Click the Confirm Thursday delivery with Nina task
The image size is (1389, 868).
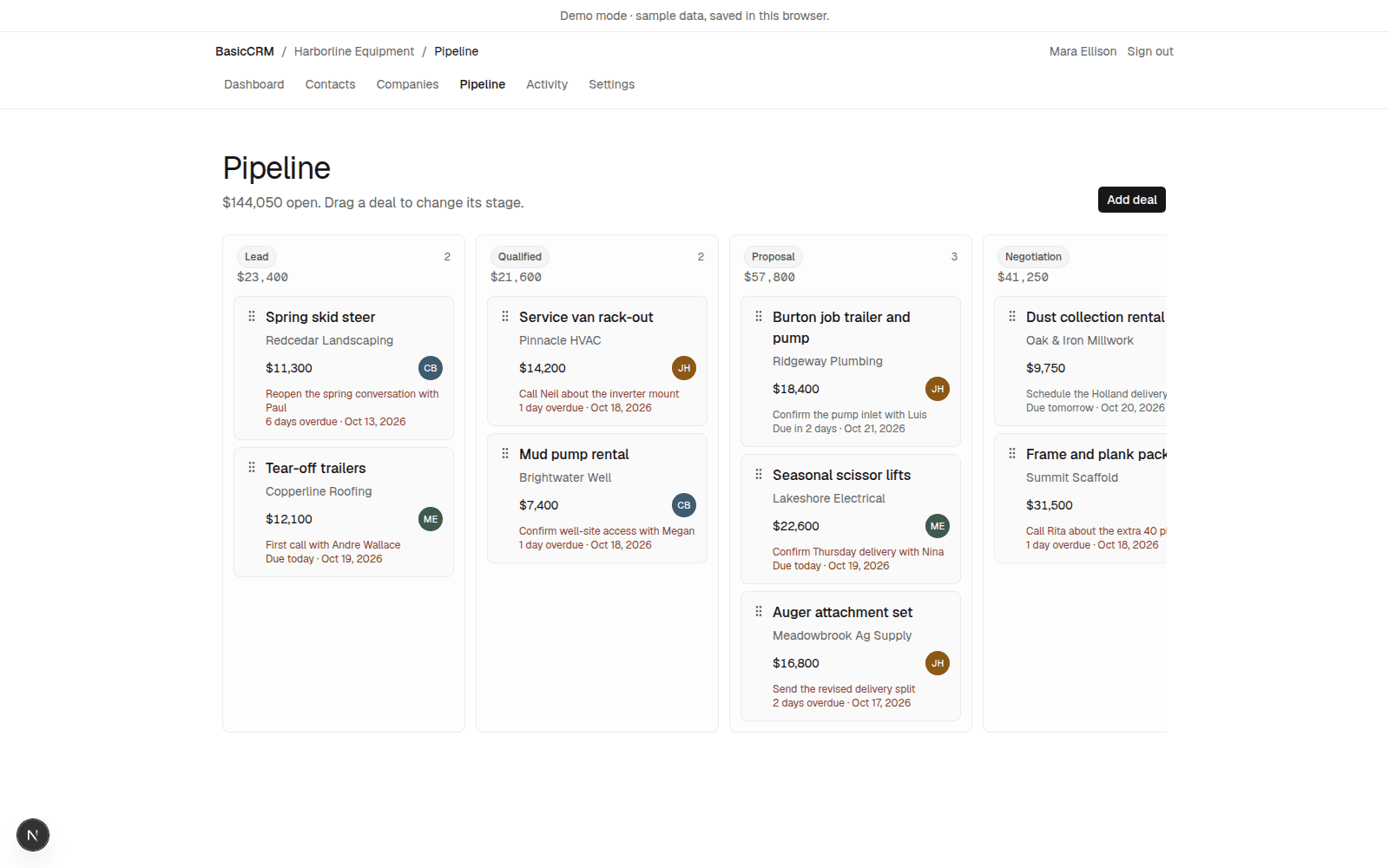(x=858, y=552)
